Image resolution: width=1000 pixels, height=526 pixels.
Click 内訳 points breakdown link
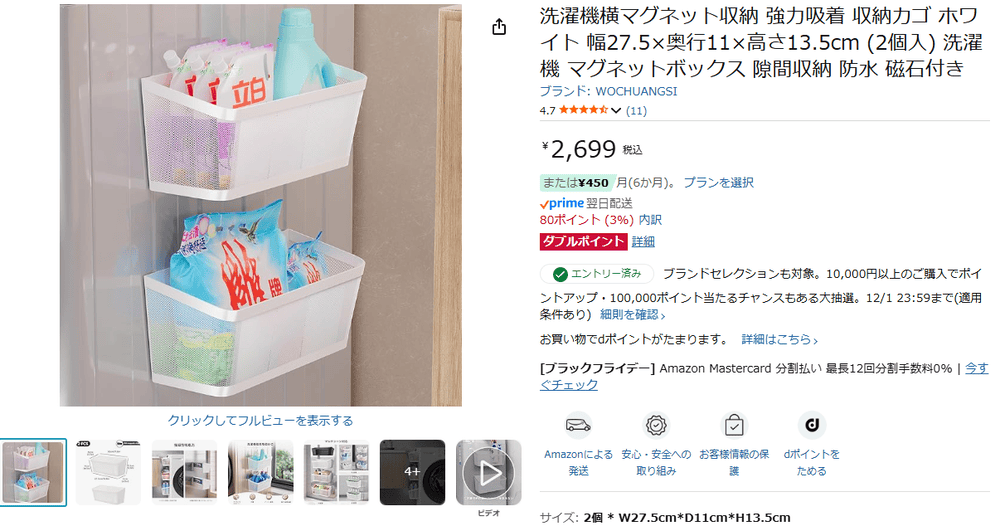coord(650,220)
